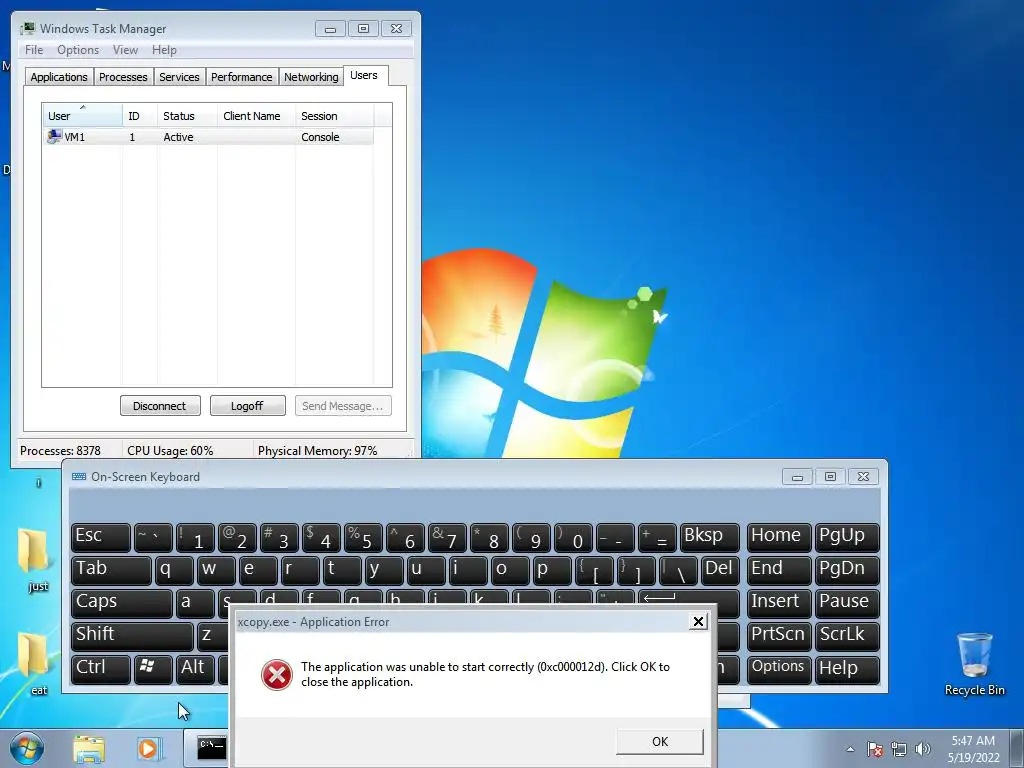
Task: Open the Windows Start orb
Action: pos(27,748)
